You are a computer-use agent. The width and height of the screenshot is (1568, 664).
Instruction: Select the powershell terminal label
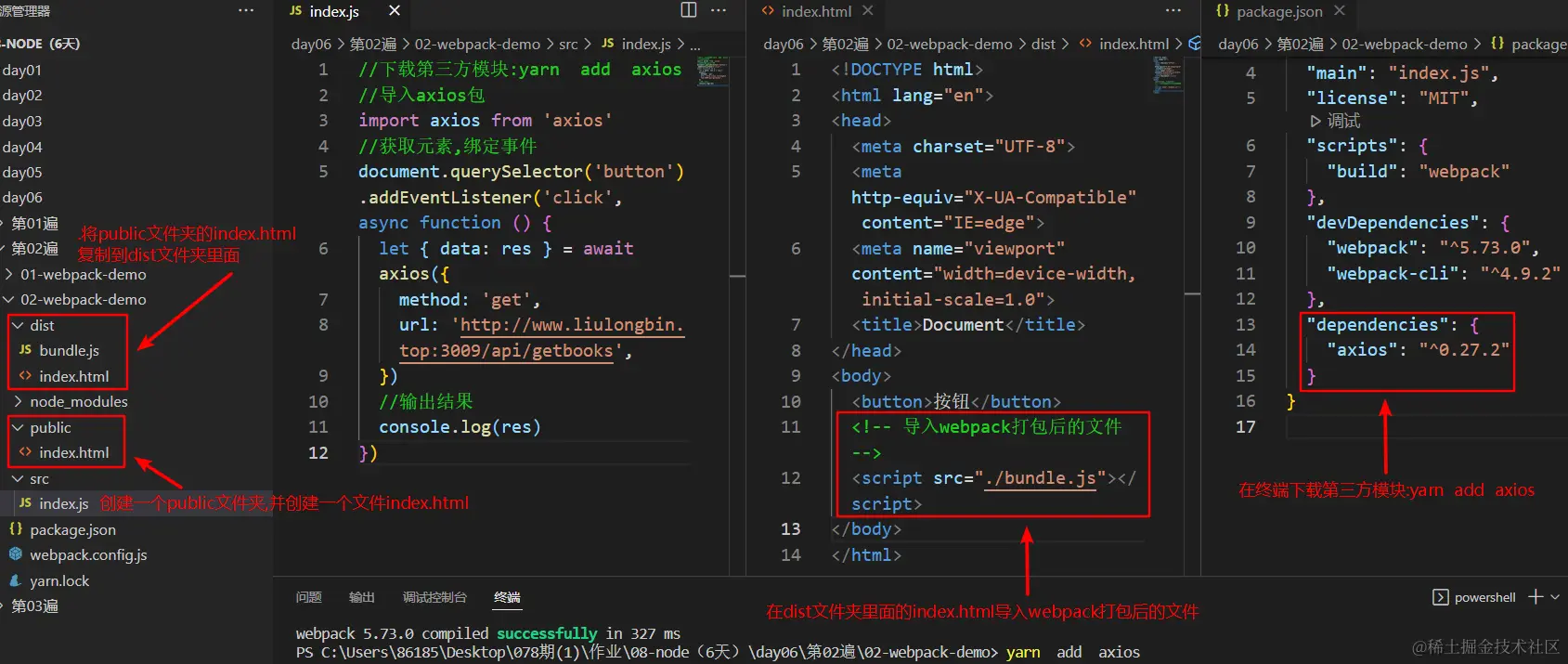(1474, 597)
